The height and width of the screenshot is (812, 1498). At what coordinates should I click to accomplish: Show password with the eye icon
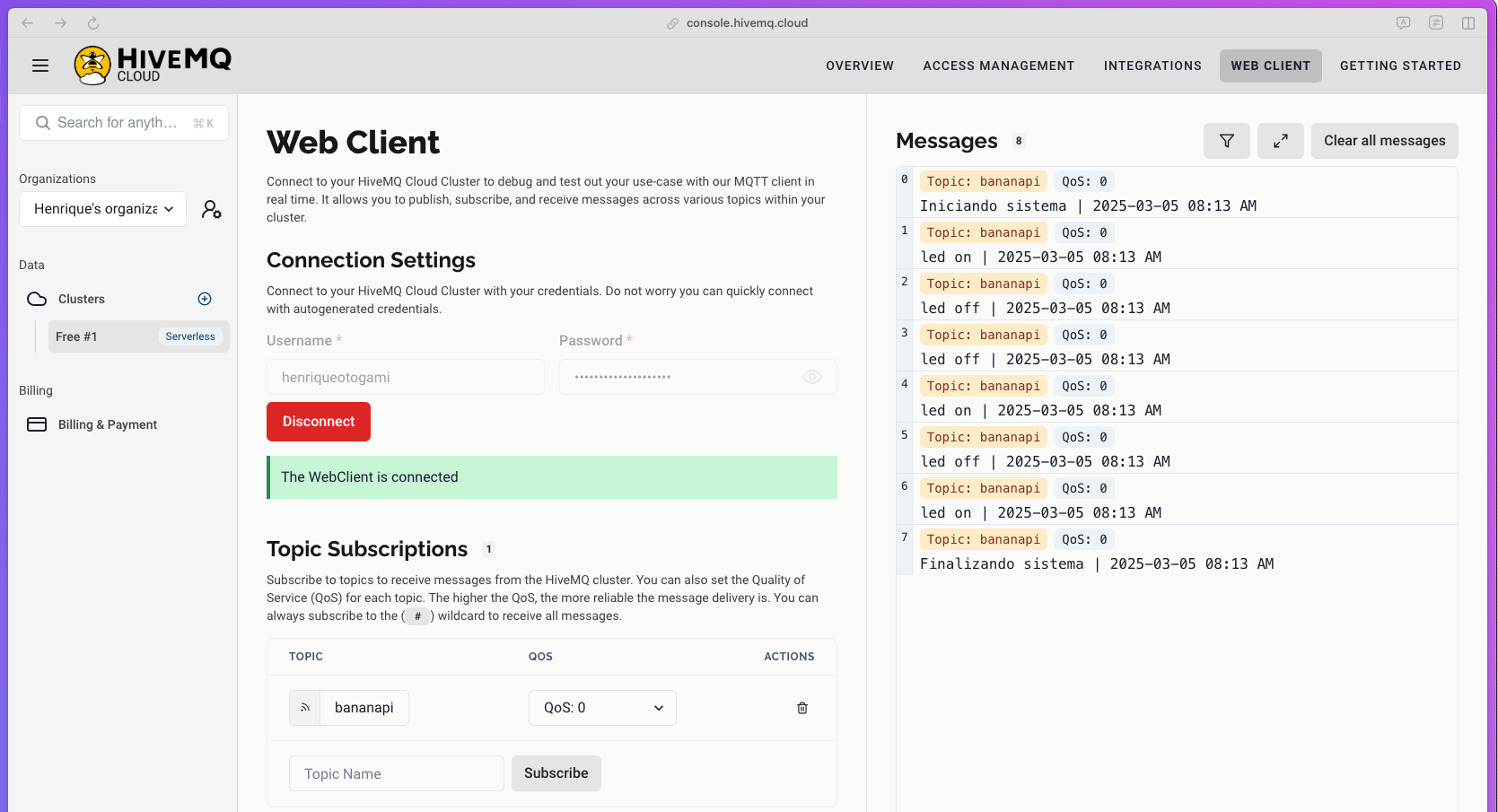click(x=812, y=377)
